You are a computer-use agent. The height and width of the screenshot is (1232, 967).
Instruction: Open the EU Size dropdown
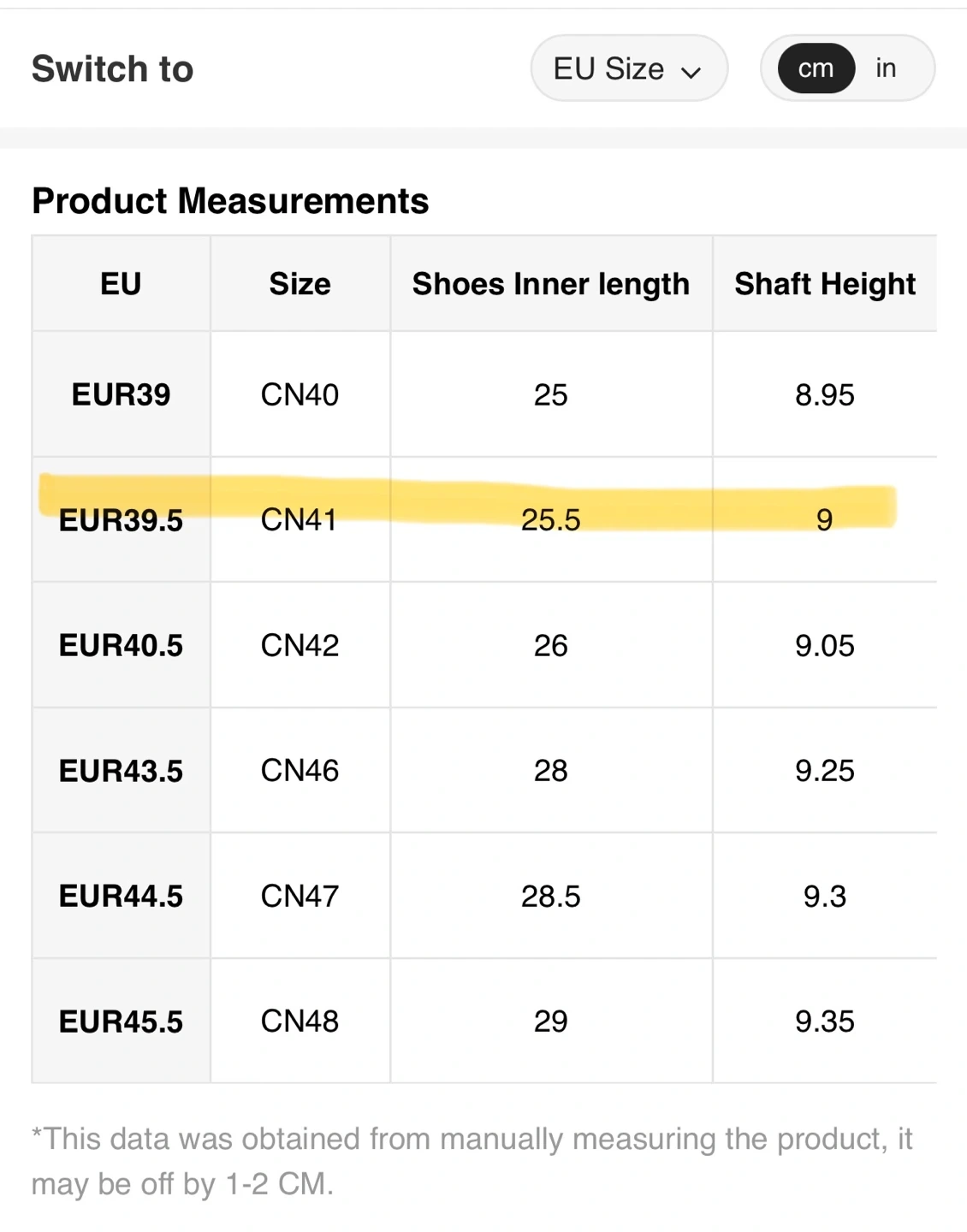[627, 68]
